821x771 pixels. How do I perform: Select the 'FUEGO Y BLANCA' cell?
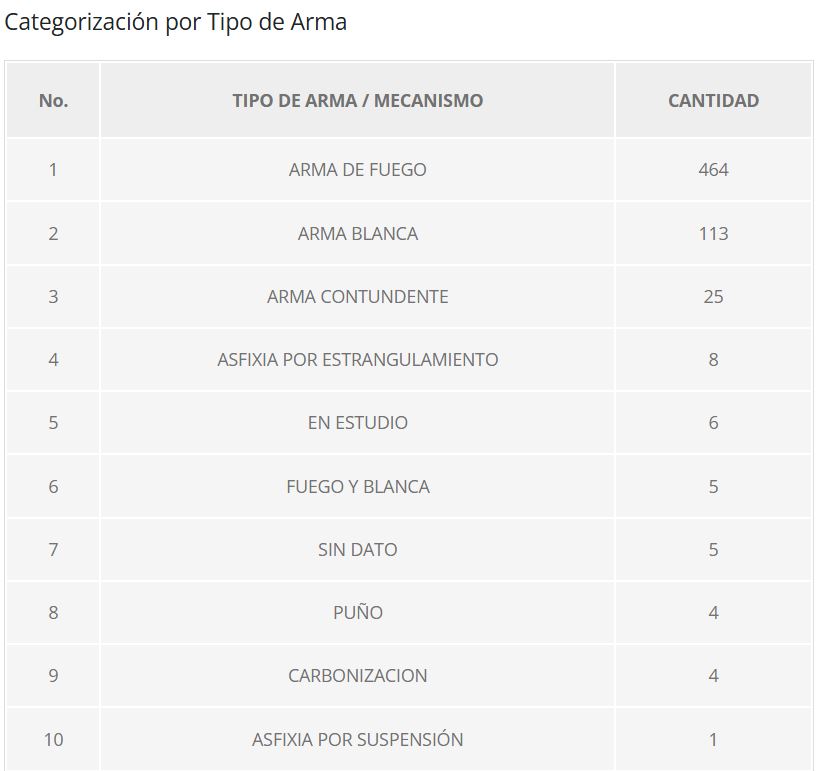[357, 487]
